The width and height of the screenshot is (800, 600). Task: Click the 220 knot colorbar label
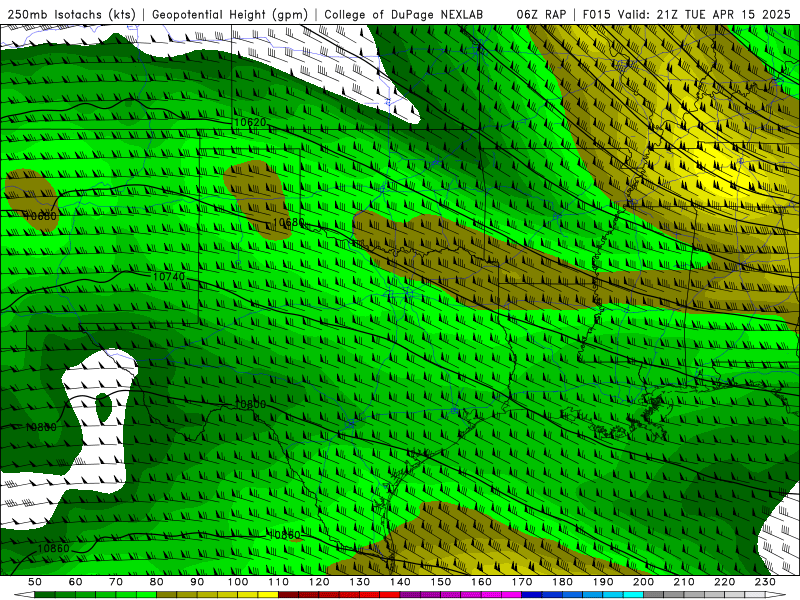tap(724, 582)
